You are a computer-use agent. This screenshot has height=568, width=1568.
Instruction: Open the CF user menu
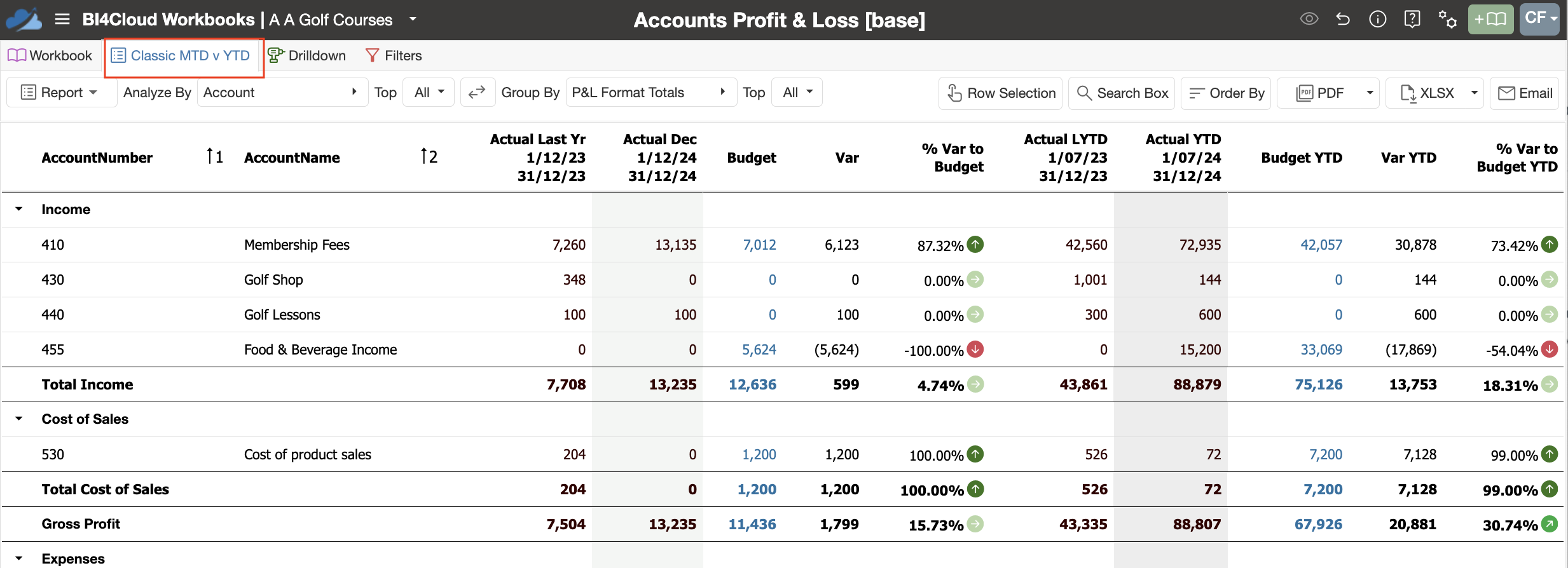(x=1539, y=19)
